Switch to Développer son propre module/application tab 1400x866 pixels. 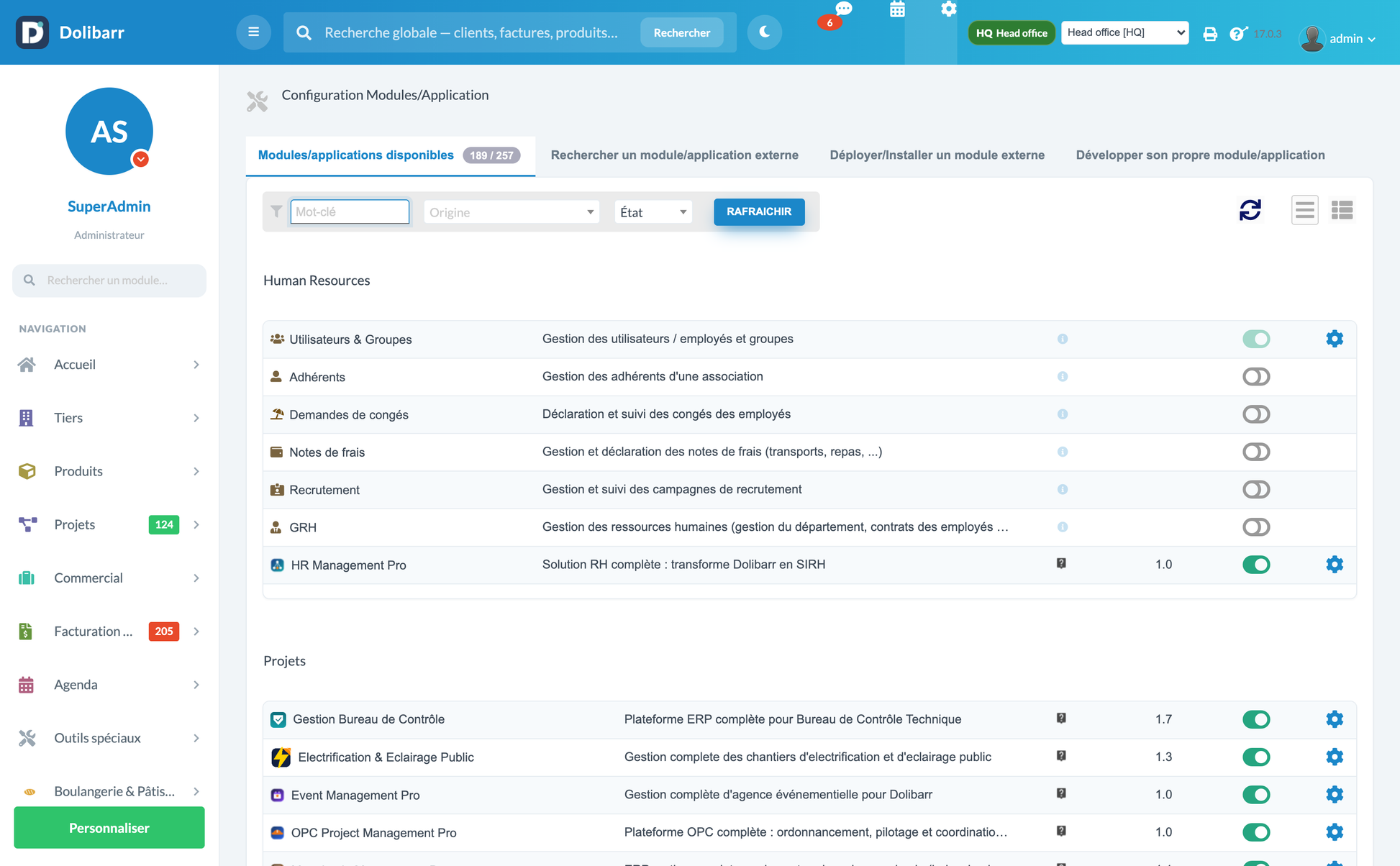pyautogui.click(x=1200, y=155)
